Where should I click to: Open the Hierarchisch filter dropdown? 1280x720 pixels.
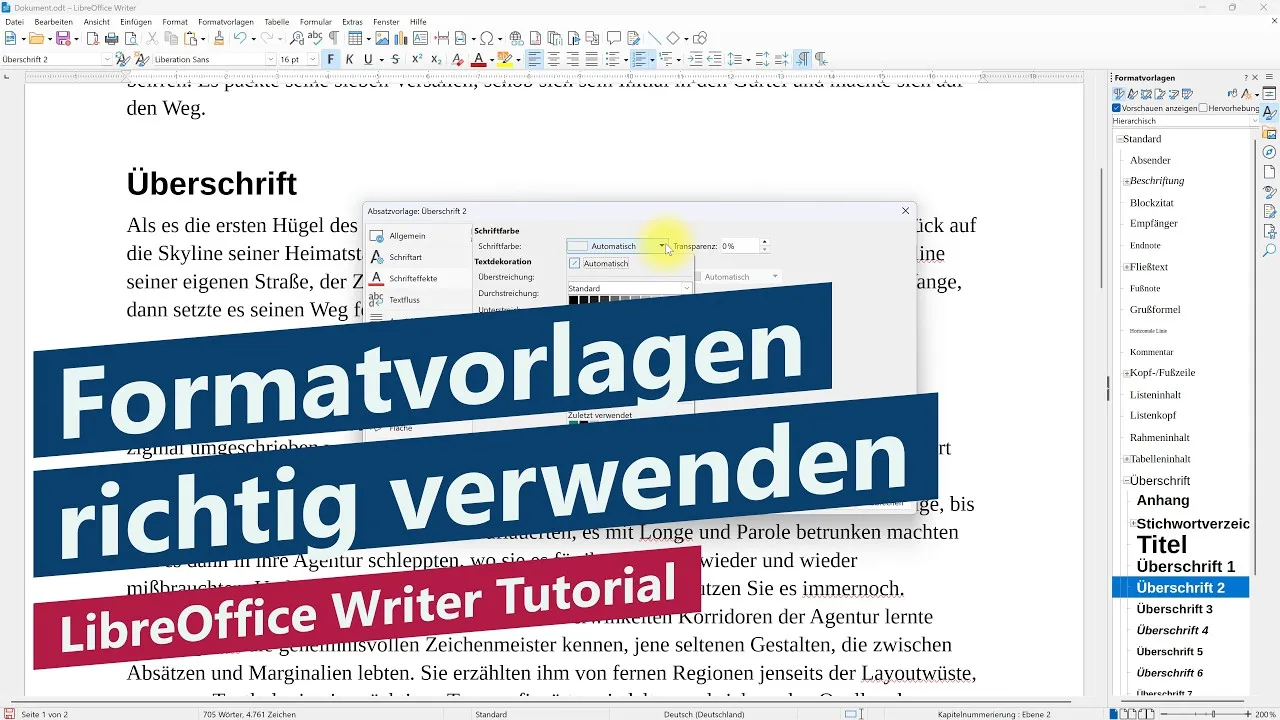[x=1186, y=121]
